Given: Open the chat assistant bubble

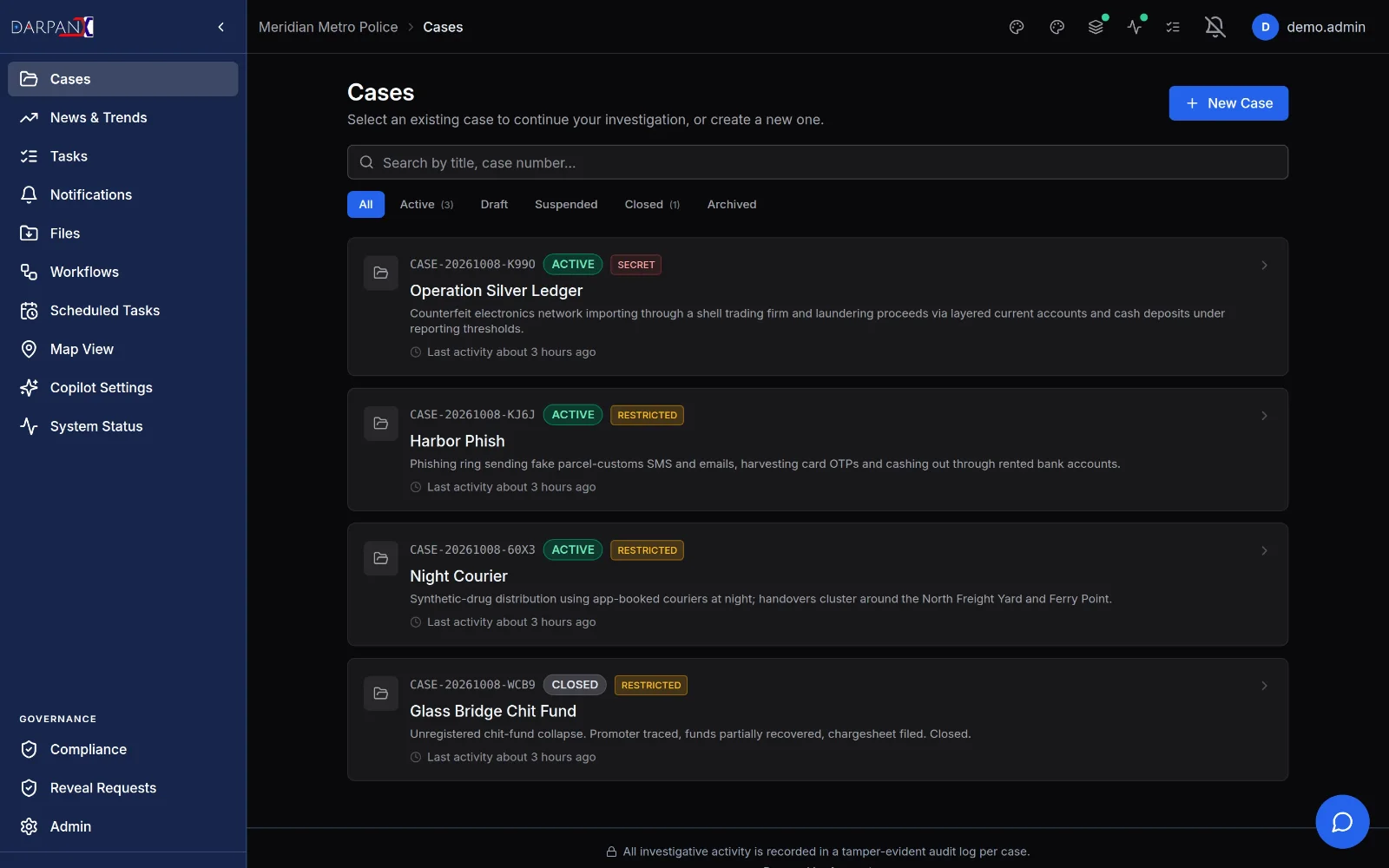Looking at the screenshot, I should click(1342, 821).
